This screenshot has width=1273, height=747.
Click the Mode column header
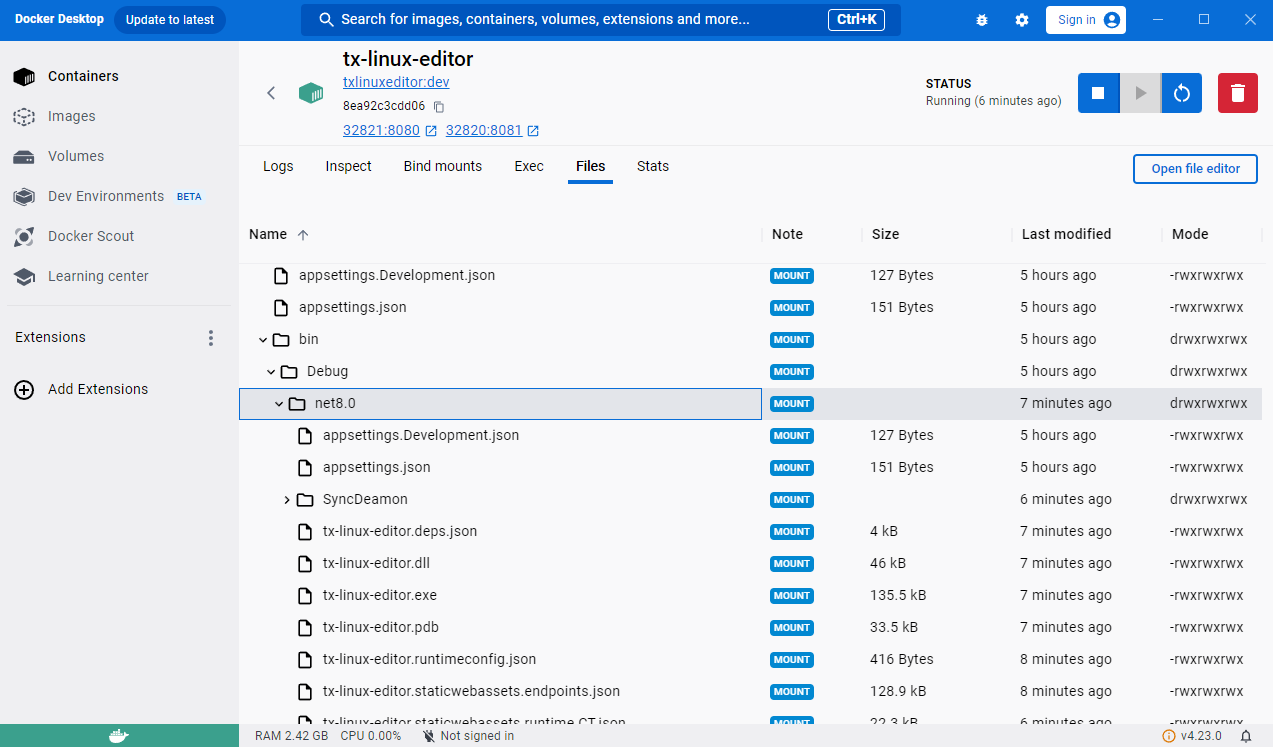pyautogui.click(x=1190, y=234)
